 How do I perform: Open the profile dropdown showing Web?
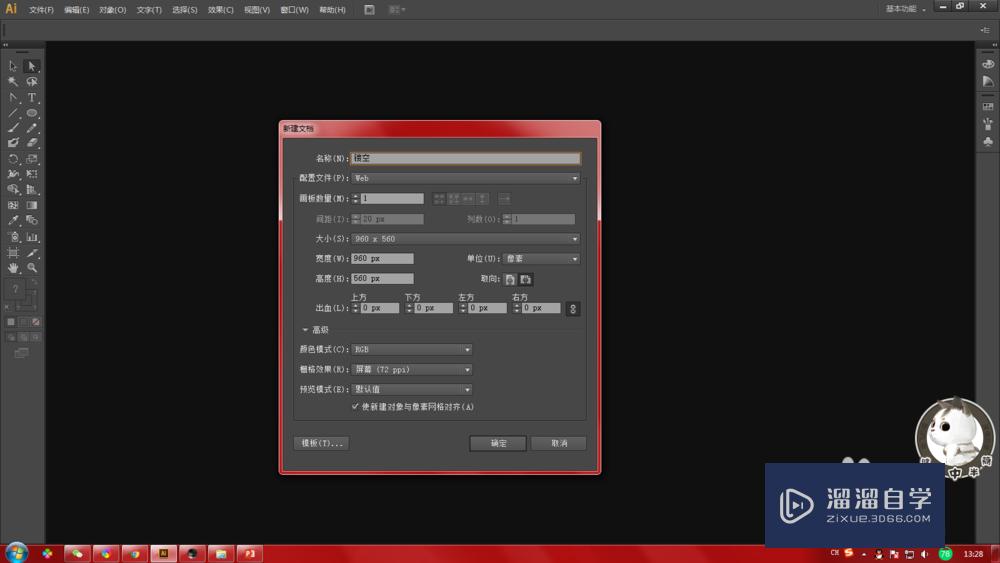465,179
